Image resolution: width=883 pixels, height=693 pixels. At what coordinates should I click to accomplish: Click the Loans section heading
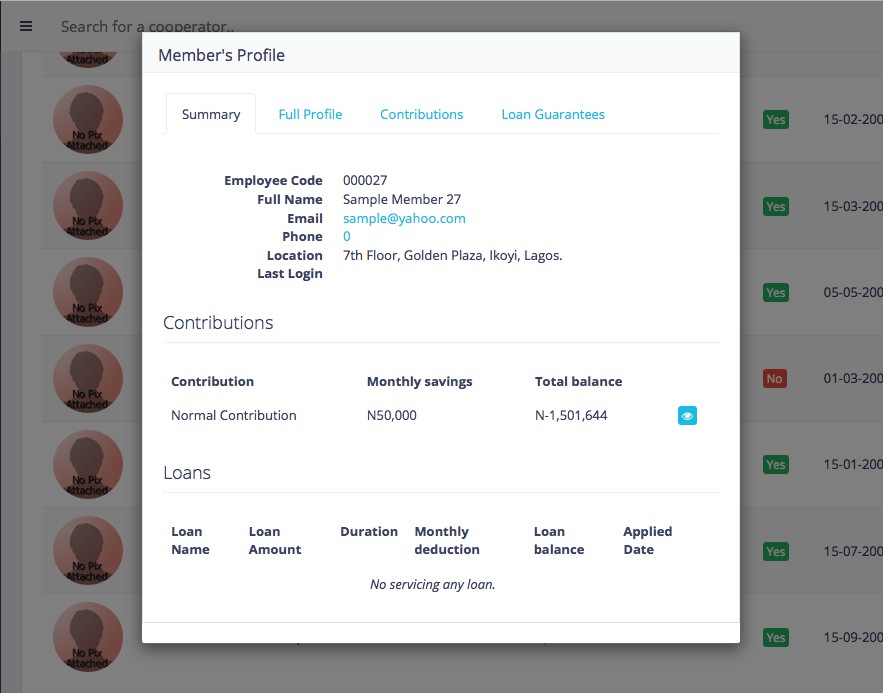click(x=187, y=473)
